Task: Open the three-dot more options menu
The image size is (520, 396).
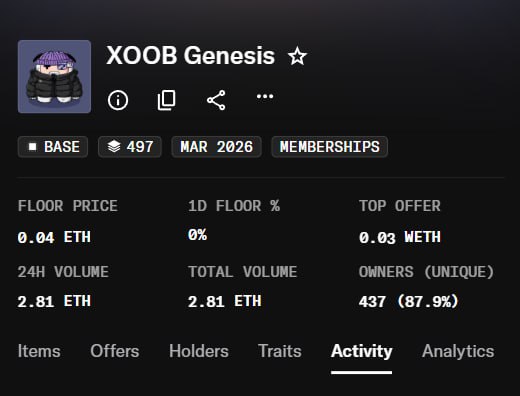Action: click(265, 97)
